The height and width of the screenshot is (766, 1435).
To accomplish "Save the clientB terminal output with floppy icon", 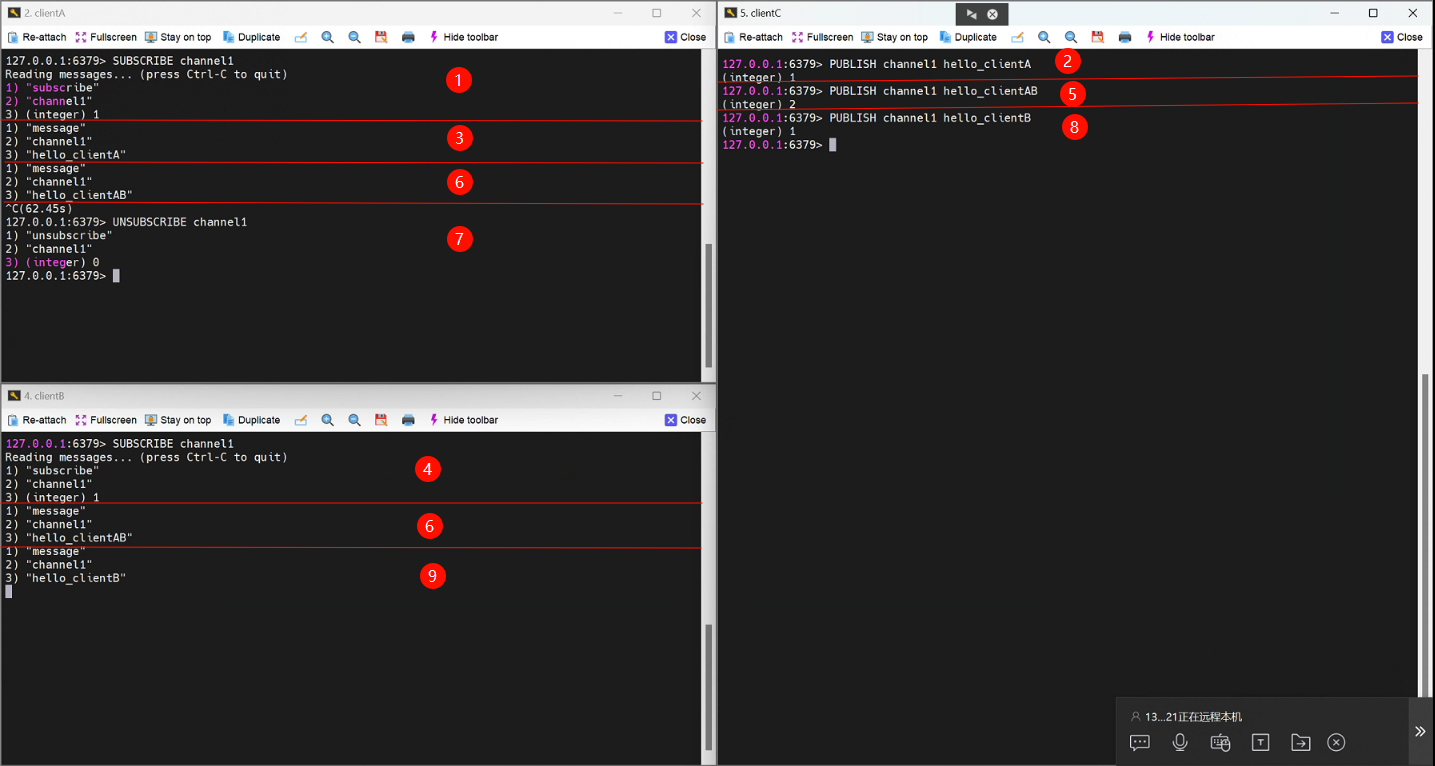I will point(381,420).
